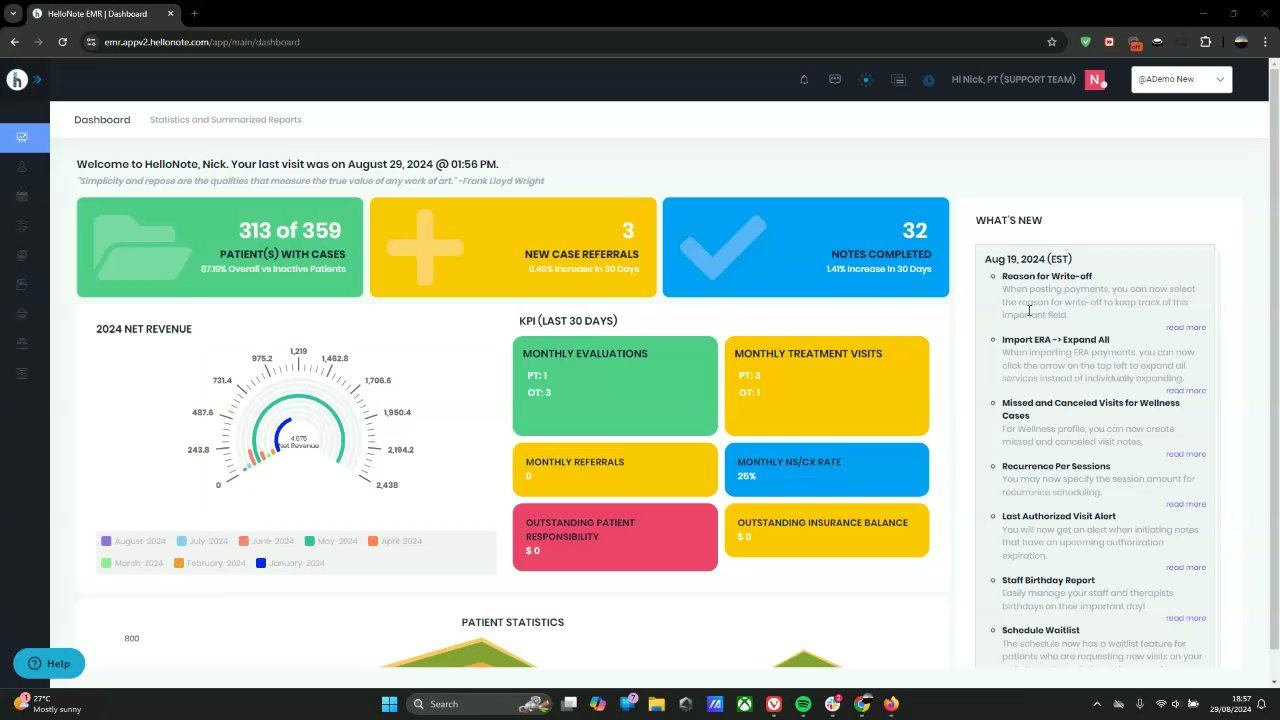Click the address bar URL field
This screenshot has width=1280, height=720.
[x=560, y=42]
